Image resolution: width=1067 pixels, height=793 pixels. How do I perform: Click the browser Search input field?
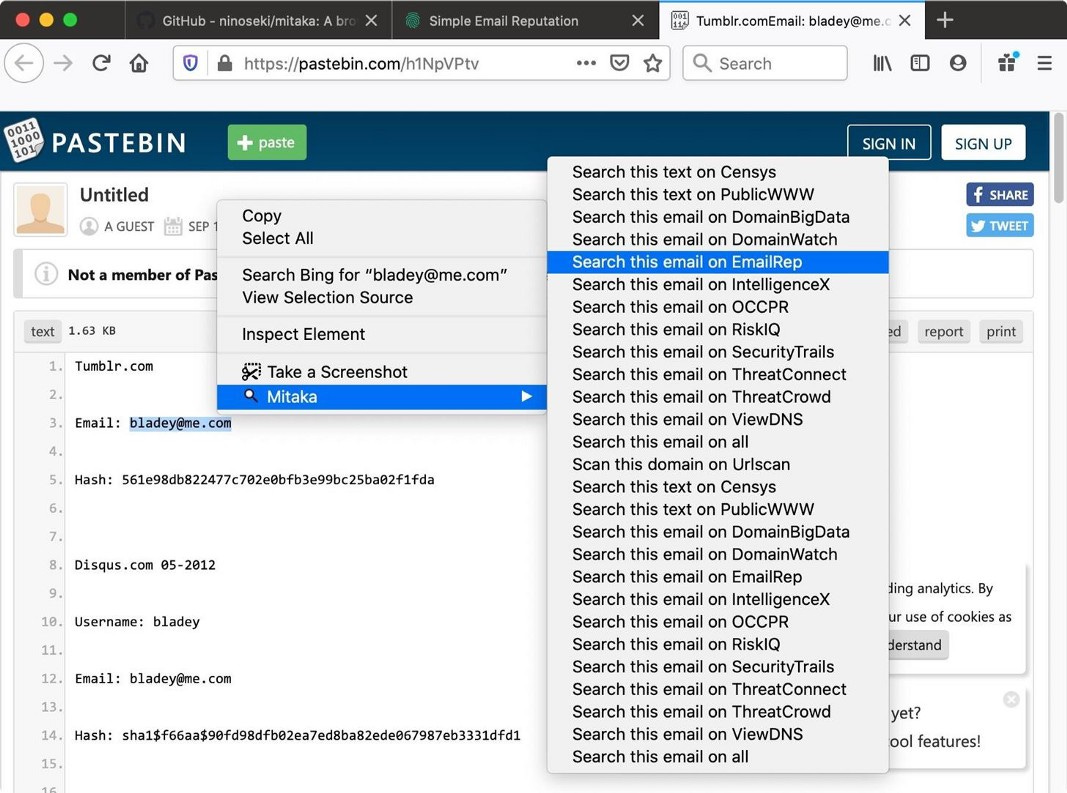[765, 63]
